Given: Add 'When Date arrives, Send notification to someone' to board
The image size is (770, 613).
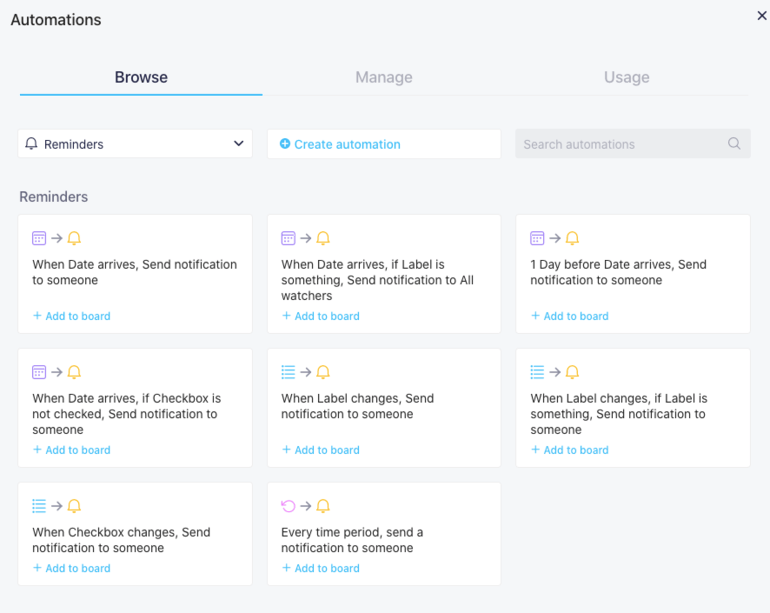Looking at the screenshot, I should pos(72,316).
